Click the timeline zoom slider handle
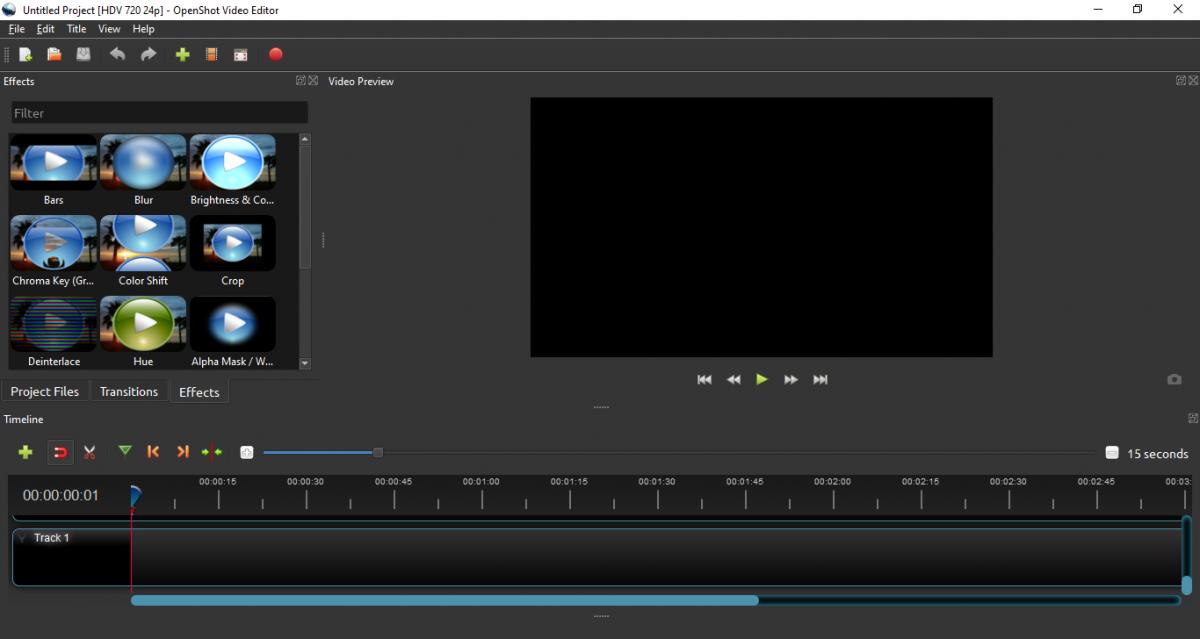This screenshot has height=639, width=1200. coord(378,453)
